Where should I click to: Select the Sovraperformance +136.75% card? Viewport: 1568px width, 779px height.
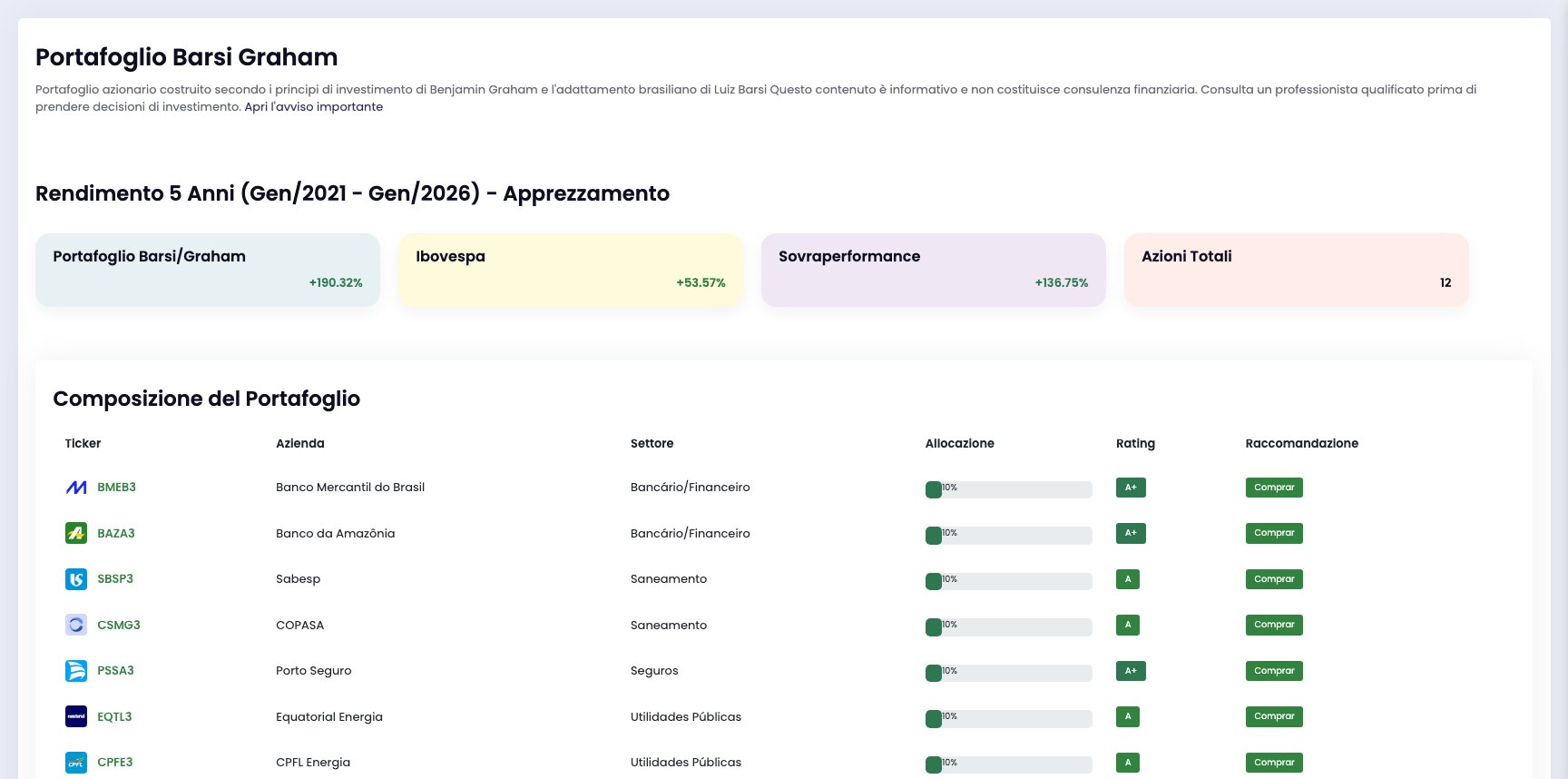[934, 270]
